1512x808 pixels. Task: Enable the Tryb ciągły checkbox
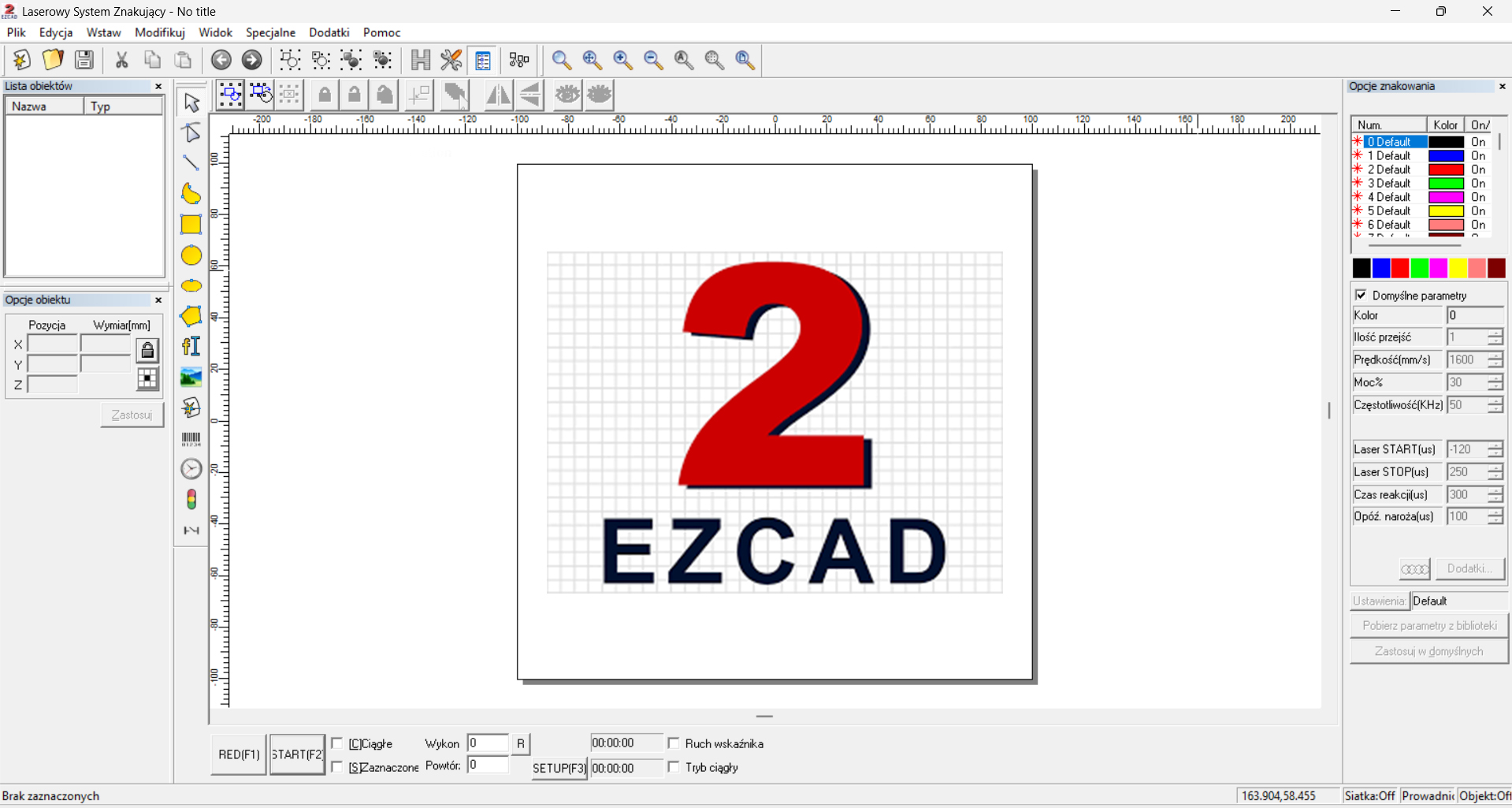[674, 767]
